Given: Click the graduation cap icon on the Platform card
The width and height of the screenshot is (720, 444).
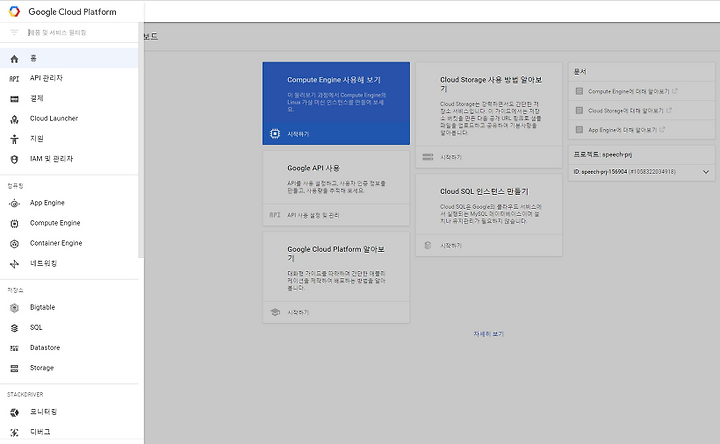Looking at the screenshot, I should 275,312.
